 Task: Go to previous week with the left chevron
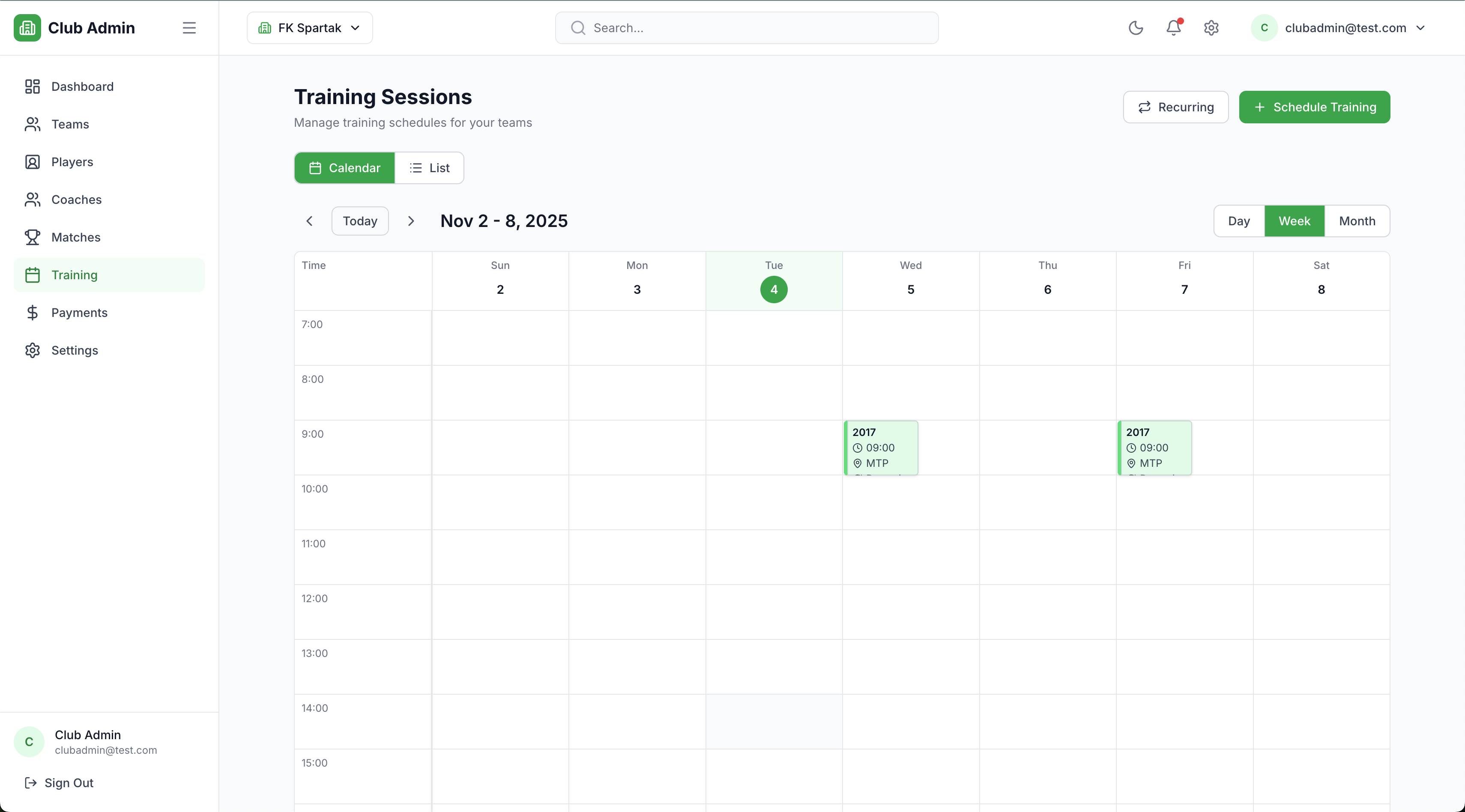(309, 221)
